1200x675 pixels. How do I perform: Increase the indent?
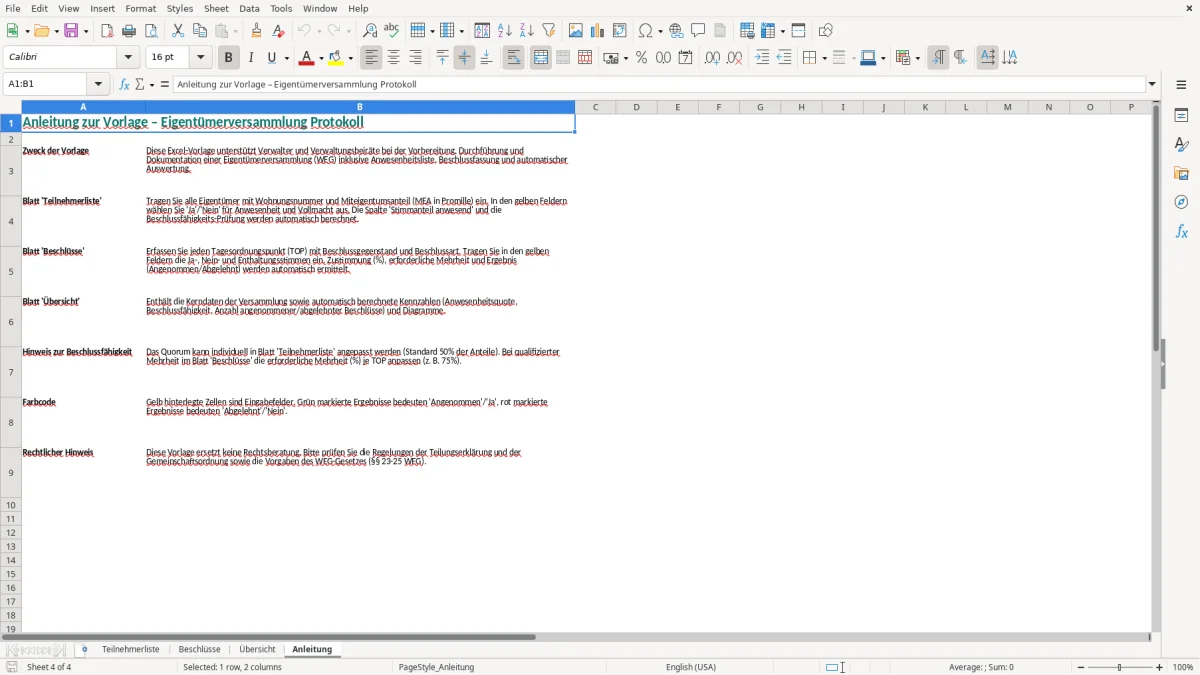point(762,58)
